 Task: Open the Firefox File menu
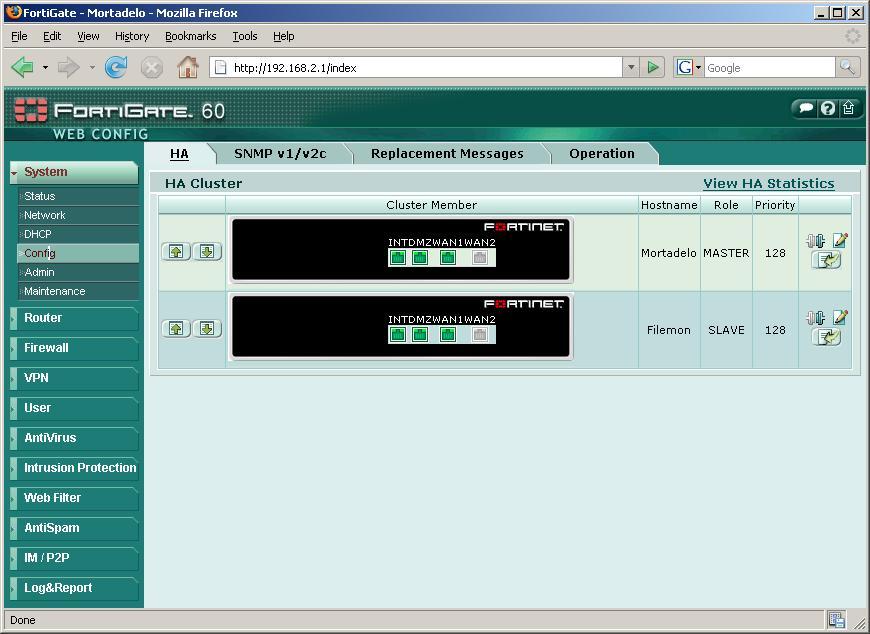point(19,36)
